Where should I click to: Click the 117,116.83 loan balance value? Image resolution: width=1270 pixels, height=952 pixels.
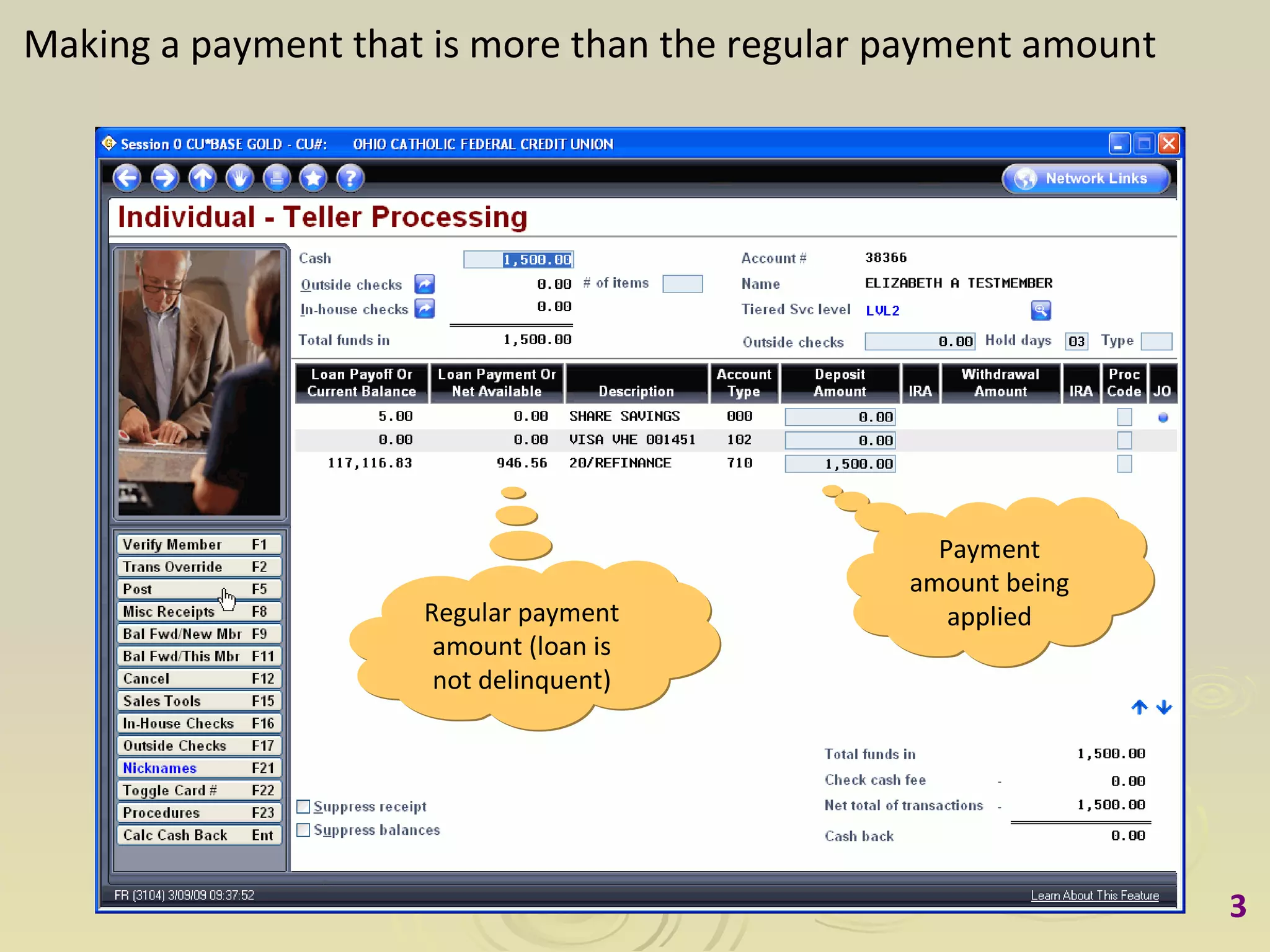[x=370, y=463]
